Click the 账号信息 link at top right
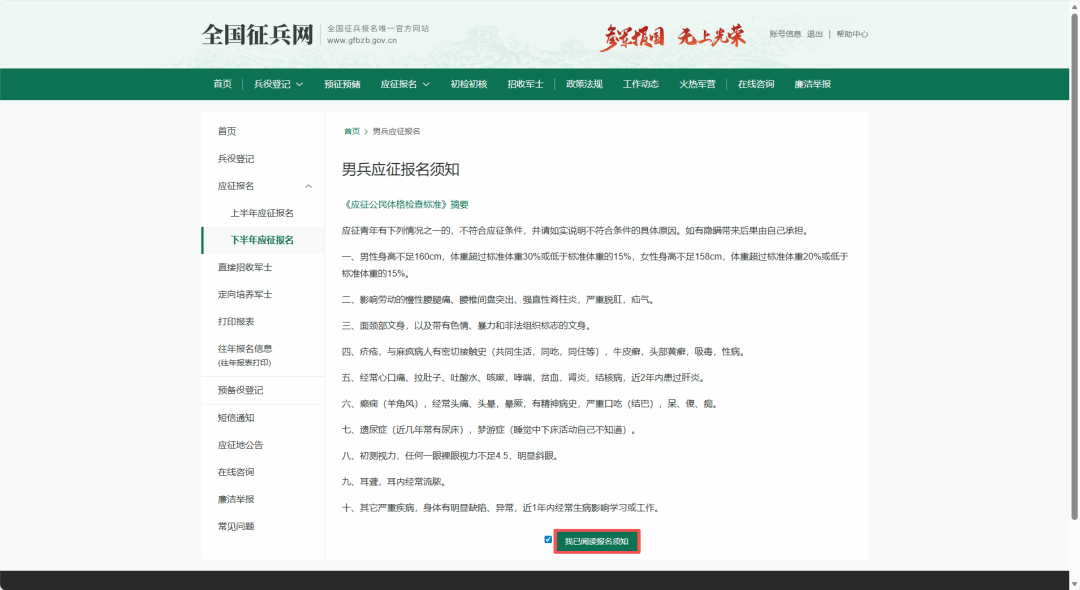Image resolution: width=1080 pixels, height=590 pixels. click(x=785, y=34)
